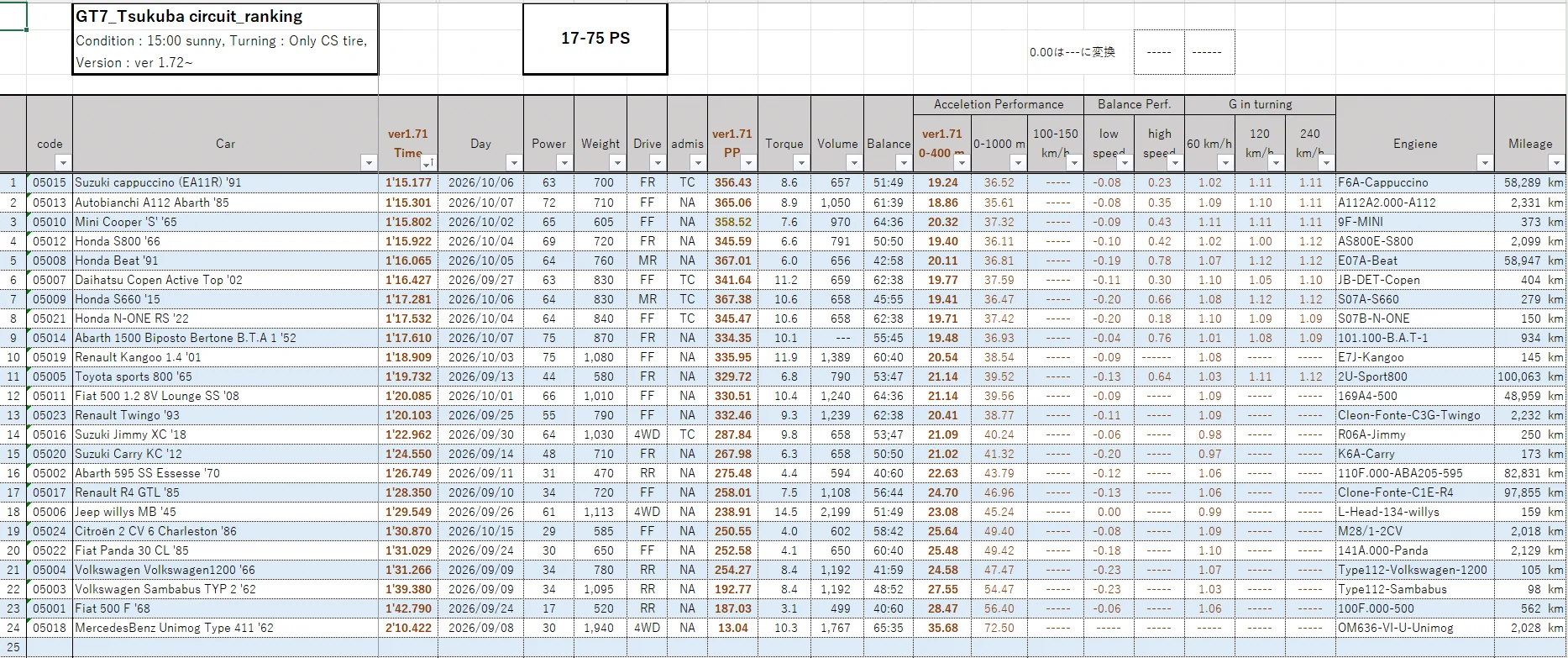Select the lap time cell 1'15.301
This screenshot has height=658, width=1568.
[408, 203]
